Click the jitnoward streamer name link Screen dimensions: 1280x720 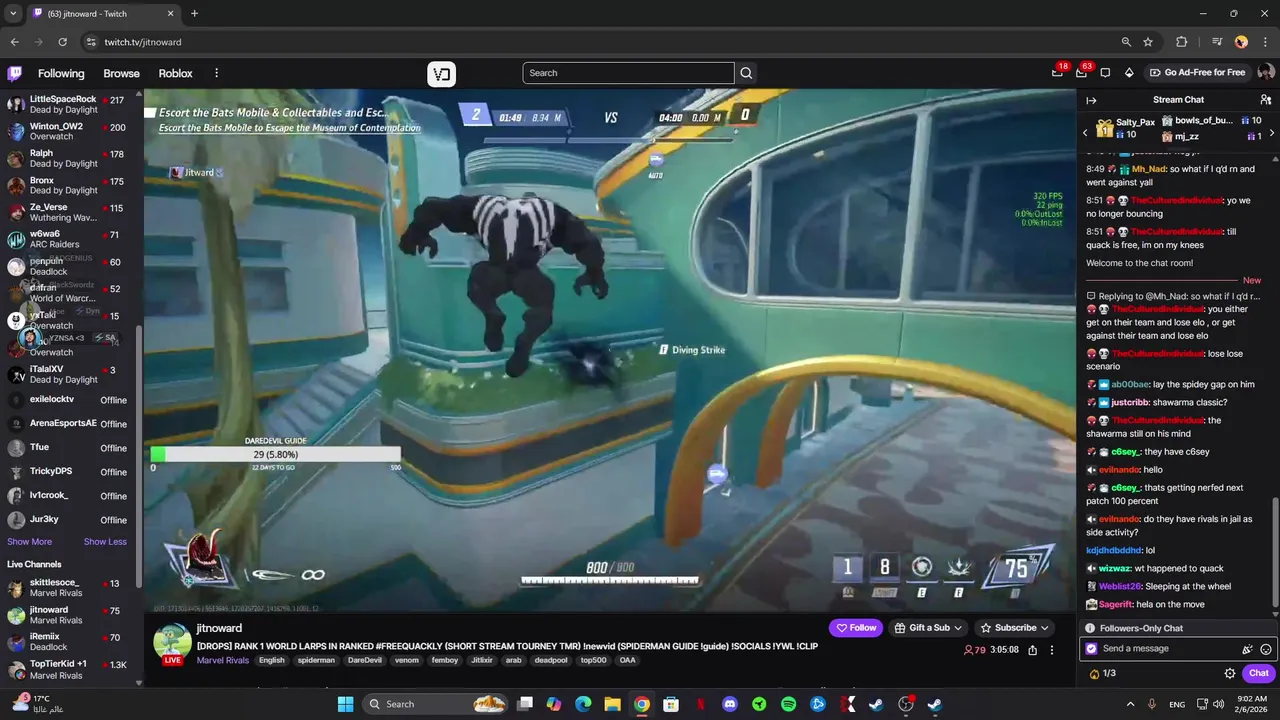(219, 628)
